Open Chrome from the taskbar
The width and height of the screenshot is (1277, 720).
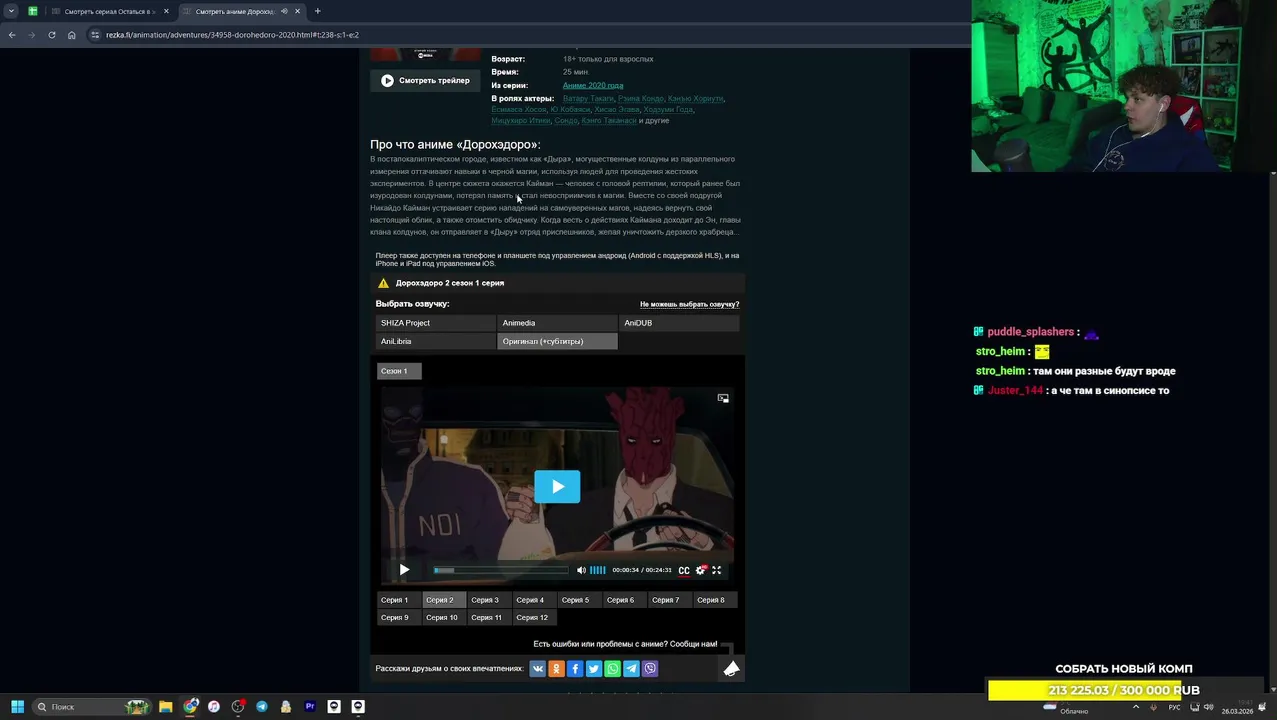pyautogui.click(x=190, y=707)
